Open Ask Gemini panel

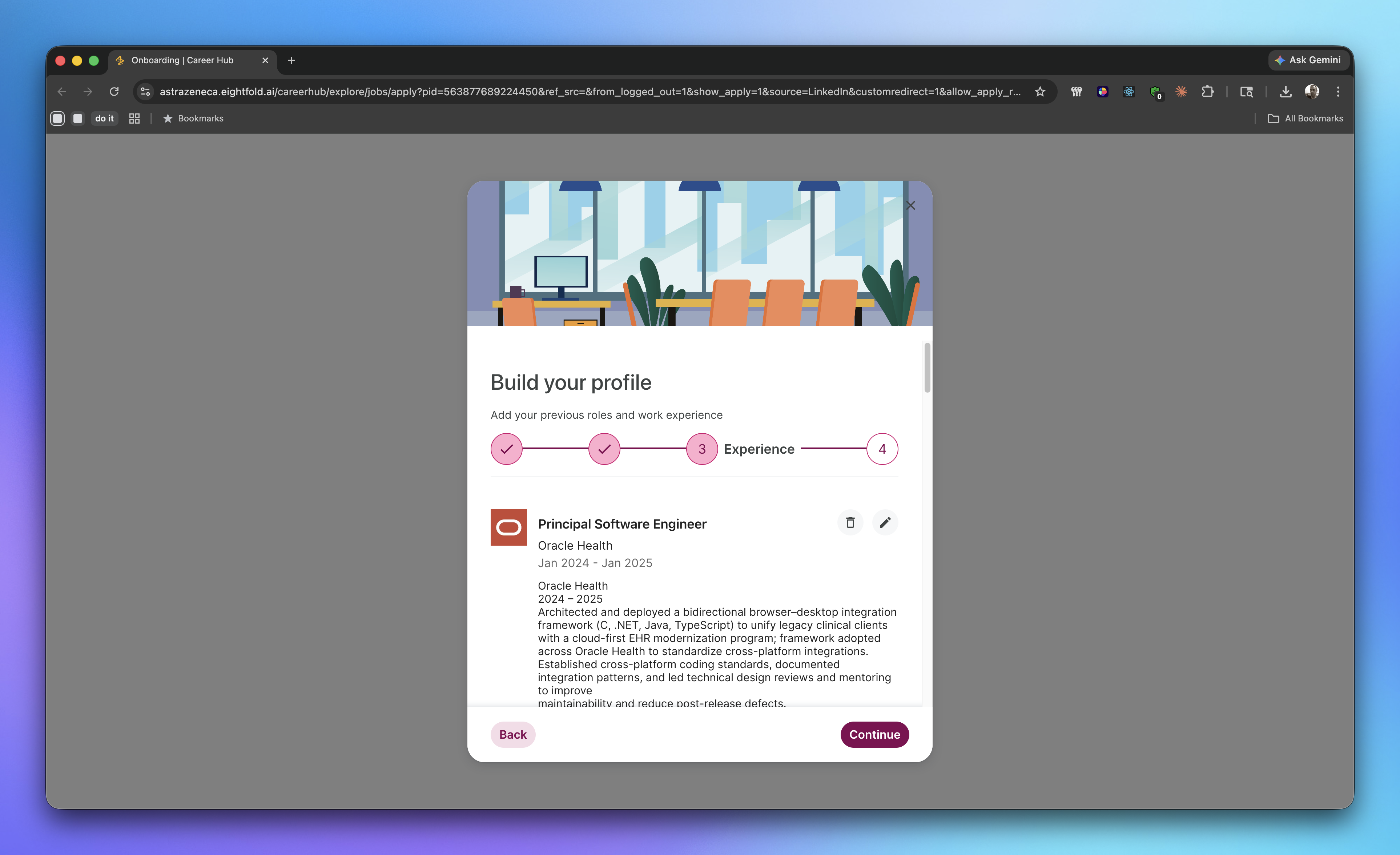click(x=1308, y=60)
